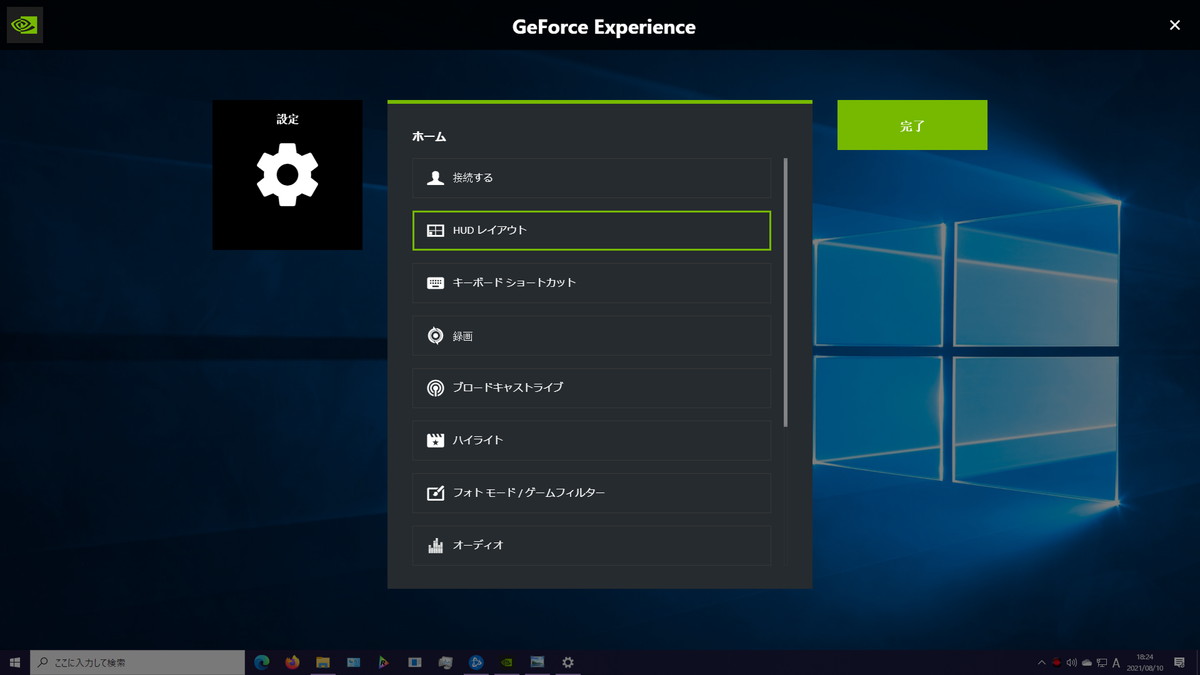Open the 録画 recording settings
This screenshot has width=1200, height=675.
[x=591, y=336]
